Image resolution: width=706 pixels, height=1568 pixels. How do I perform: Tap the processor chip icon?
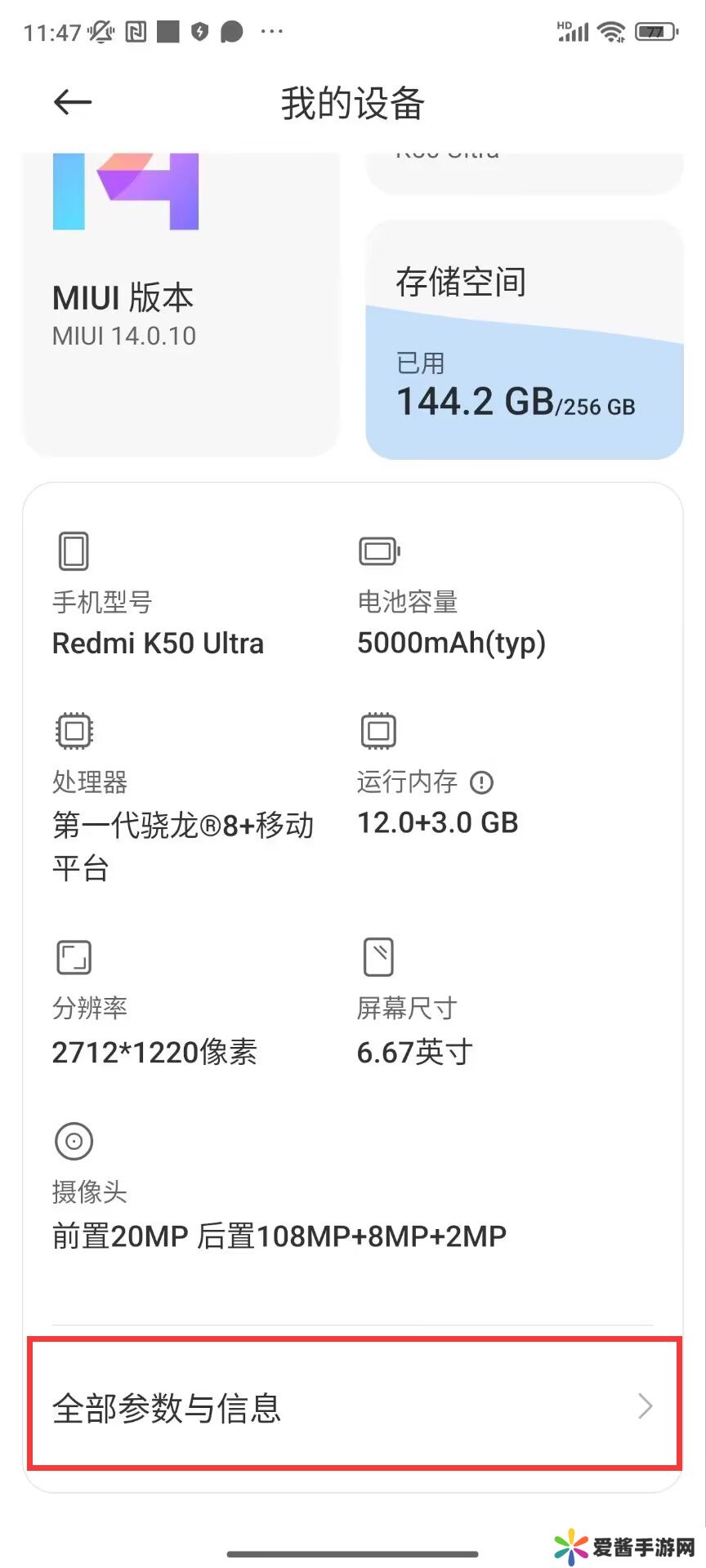point(74,731)
